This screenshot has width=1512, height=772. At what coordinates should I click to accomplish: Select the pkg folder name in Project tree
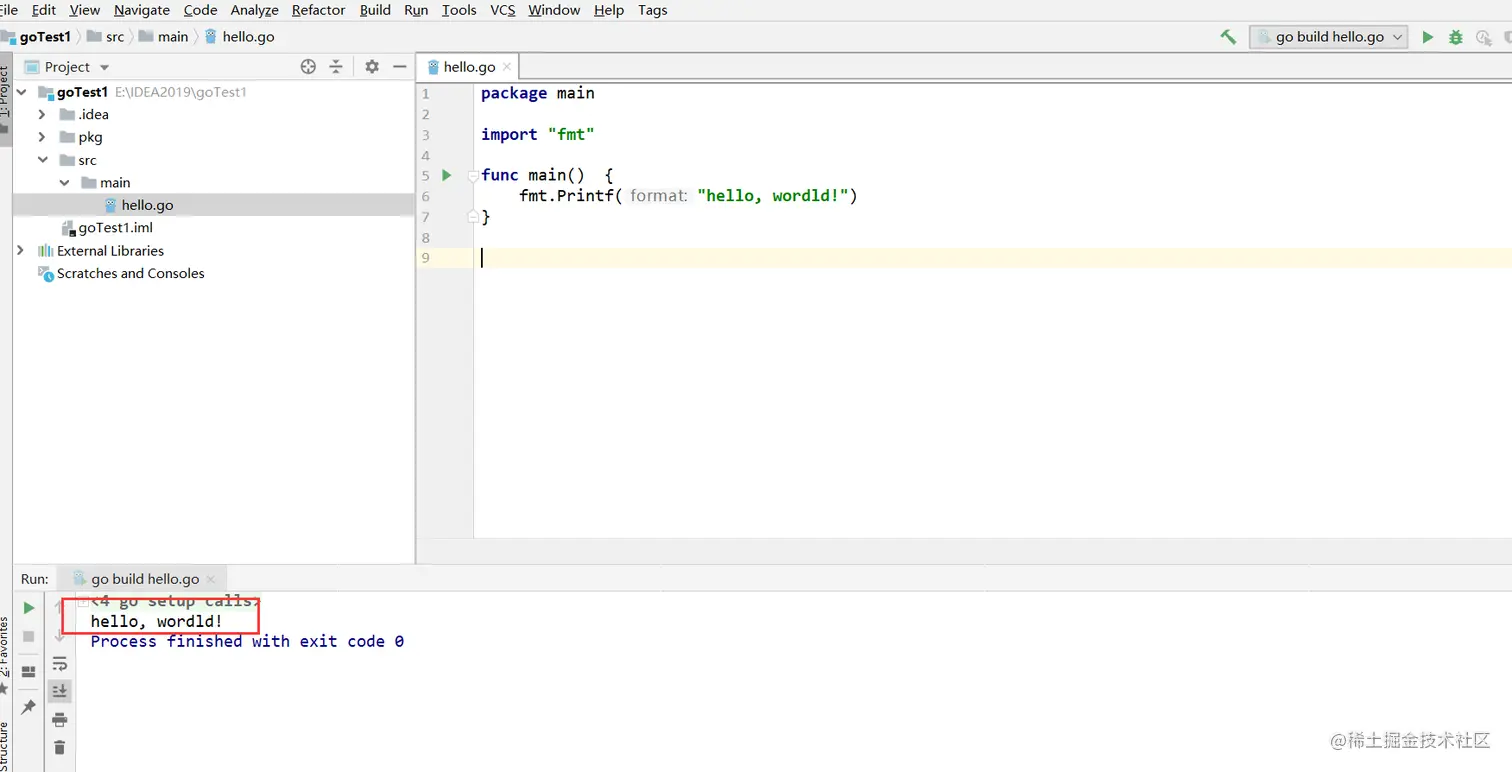(x=90, y=137)
